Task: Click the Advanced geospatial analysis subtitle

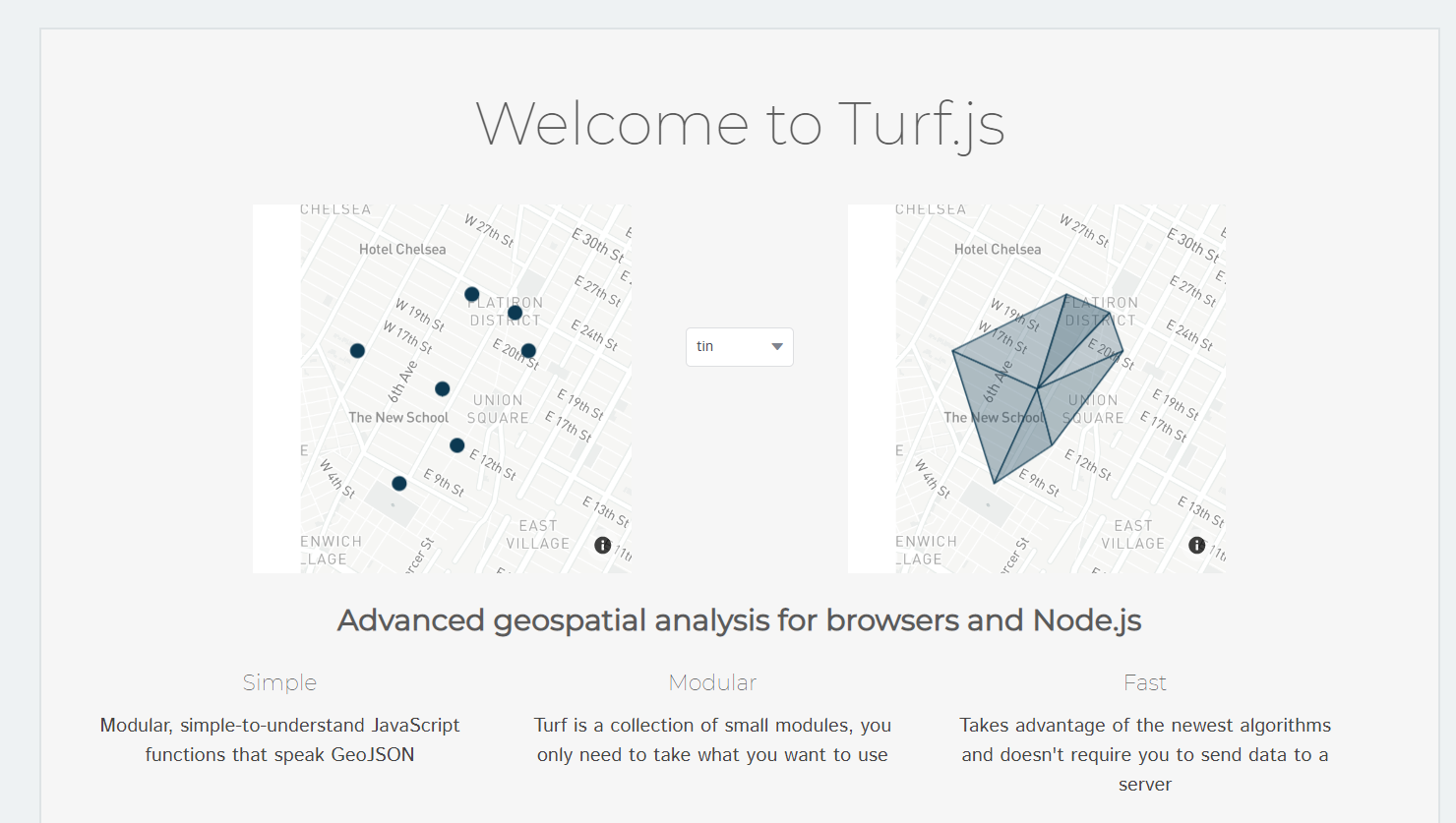Action: (x=740, y=620)
